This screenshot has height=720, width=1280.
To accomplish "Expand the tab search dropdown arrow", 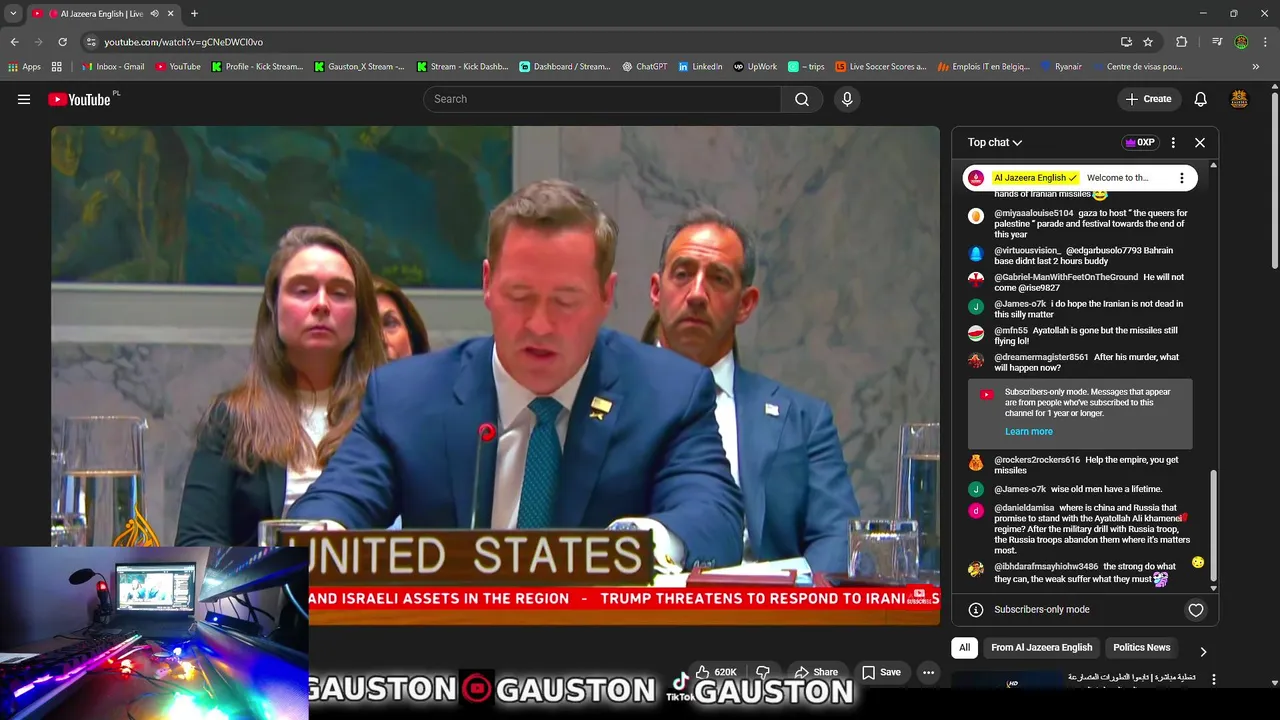I will tap(13, 13).
